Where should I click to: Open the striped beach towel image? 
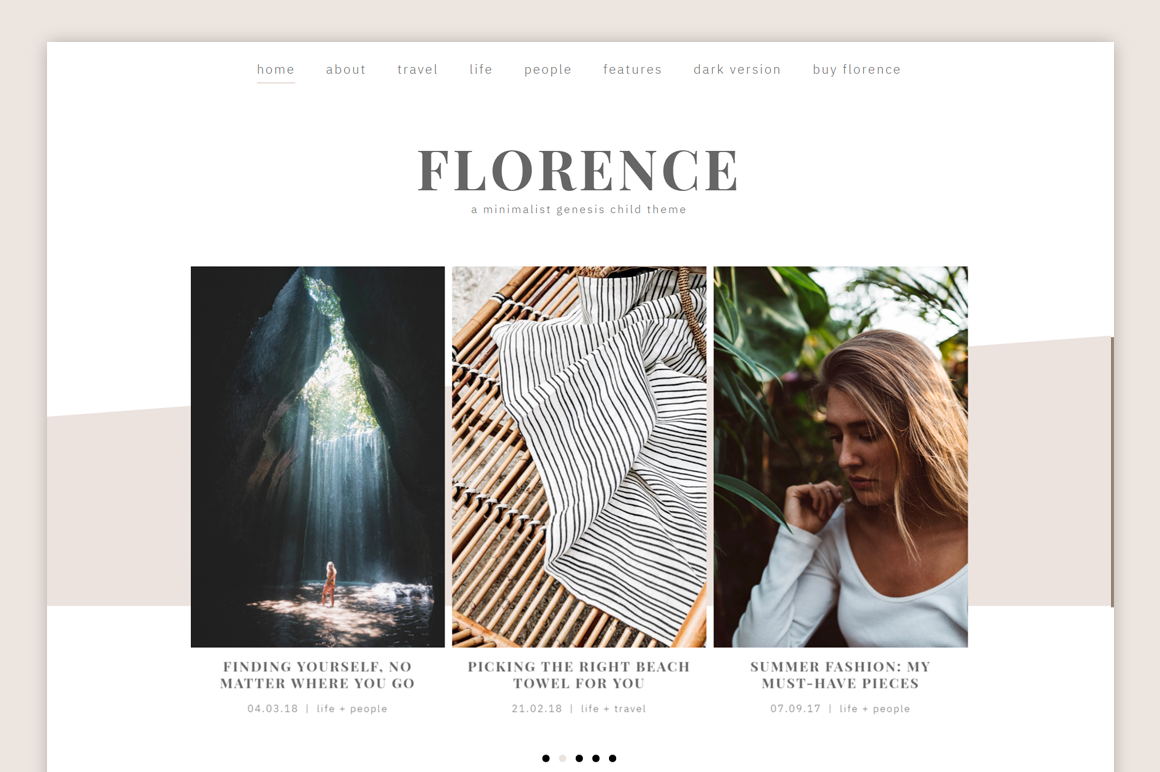pyautogui.click(x=579, y=456)
